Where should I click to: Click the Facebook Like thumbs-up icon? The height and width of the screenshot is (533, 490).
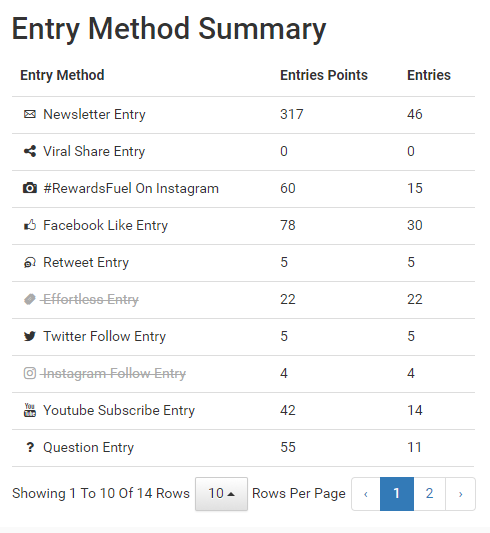[30, 225]
